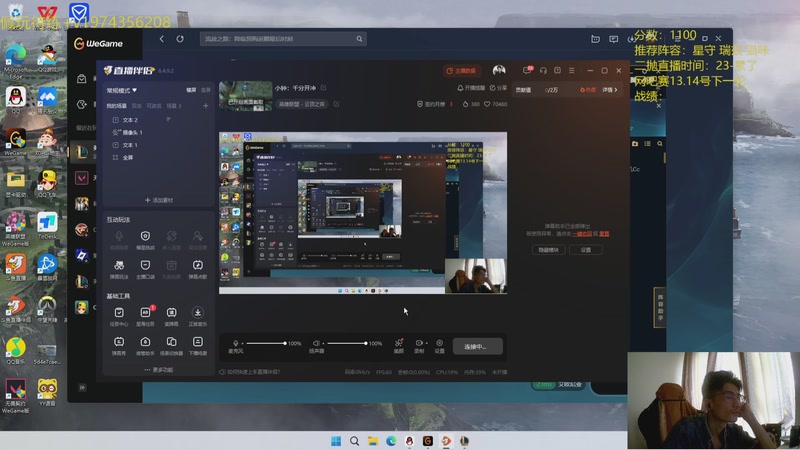Mute the 扬声器 speaker icon

coord(316,343)
